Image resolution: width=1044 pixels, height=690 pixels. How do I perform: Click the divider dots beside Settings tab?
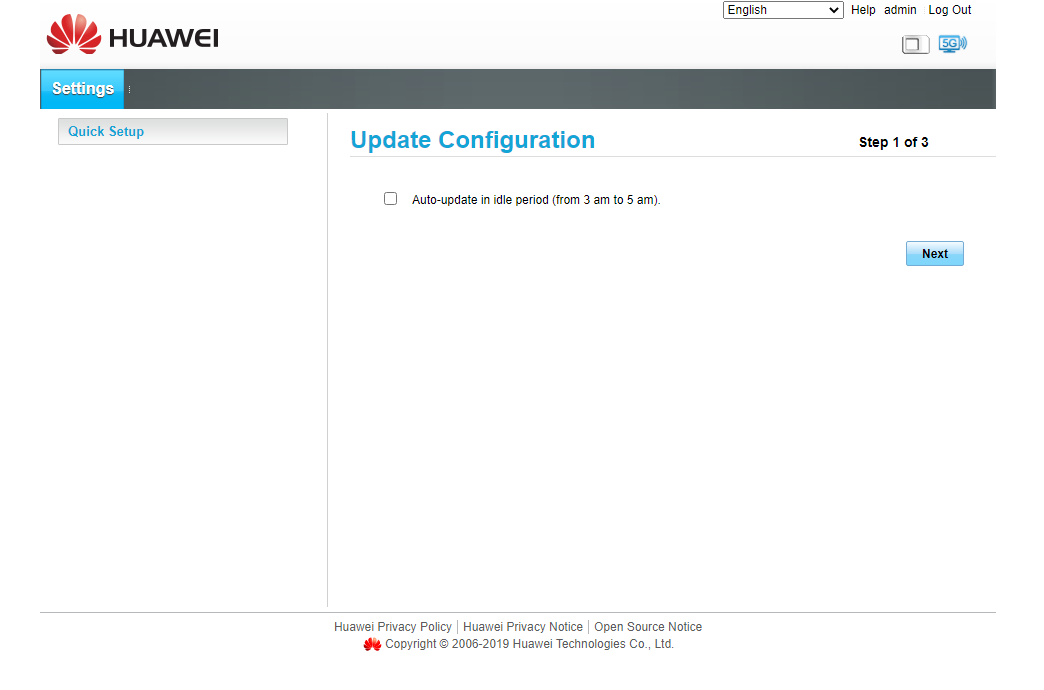click(130, 89)
